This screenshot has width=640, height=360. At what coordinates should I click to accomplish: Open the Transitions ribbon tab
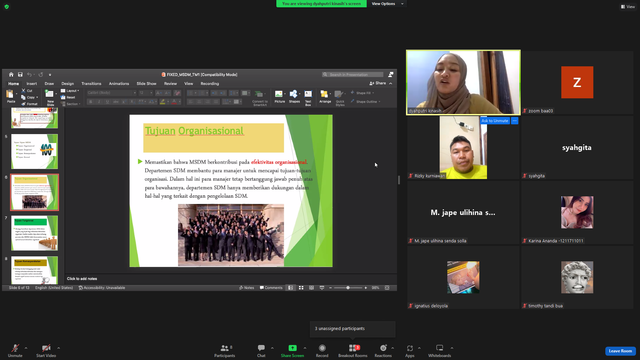coord(91,84)
